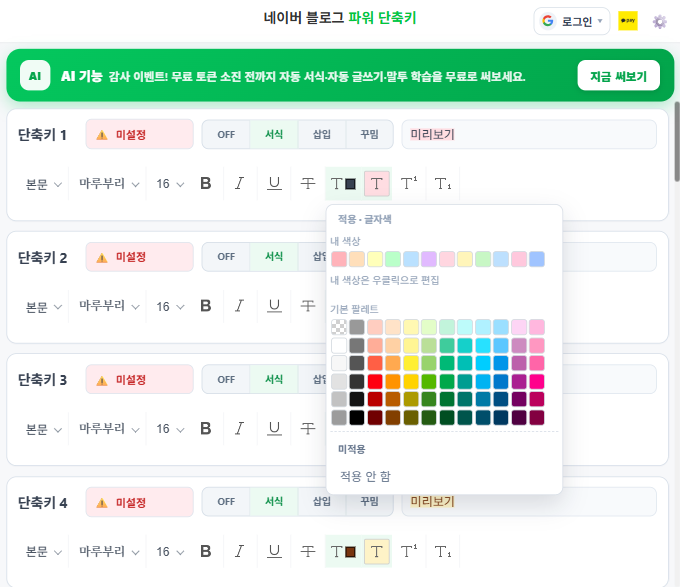Toggle italic in 단축키 1 row
The width and height of the screenshot is (680, 587).
point(240,184)
